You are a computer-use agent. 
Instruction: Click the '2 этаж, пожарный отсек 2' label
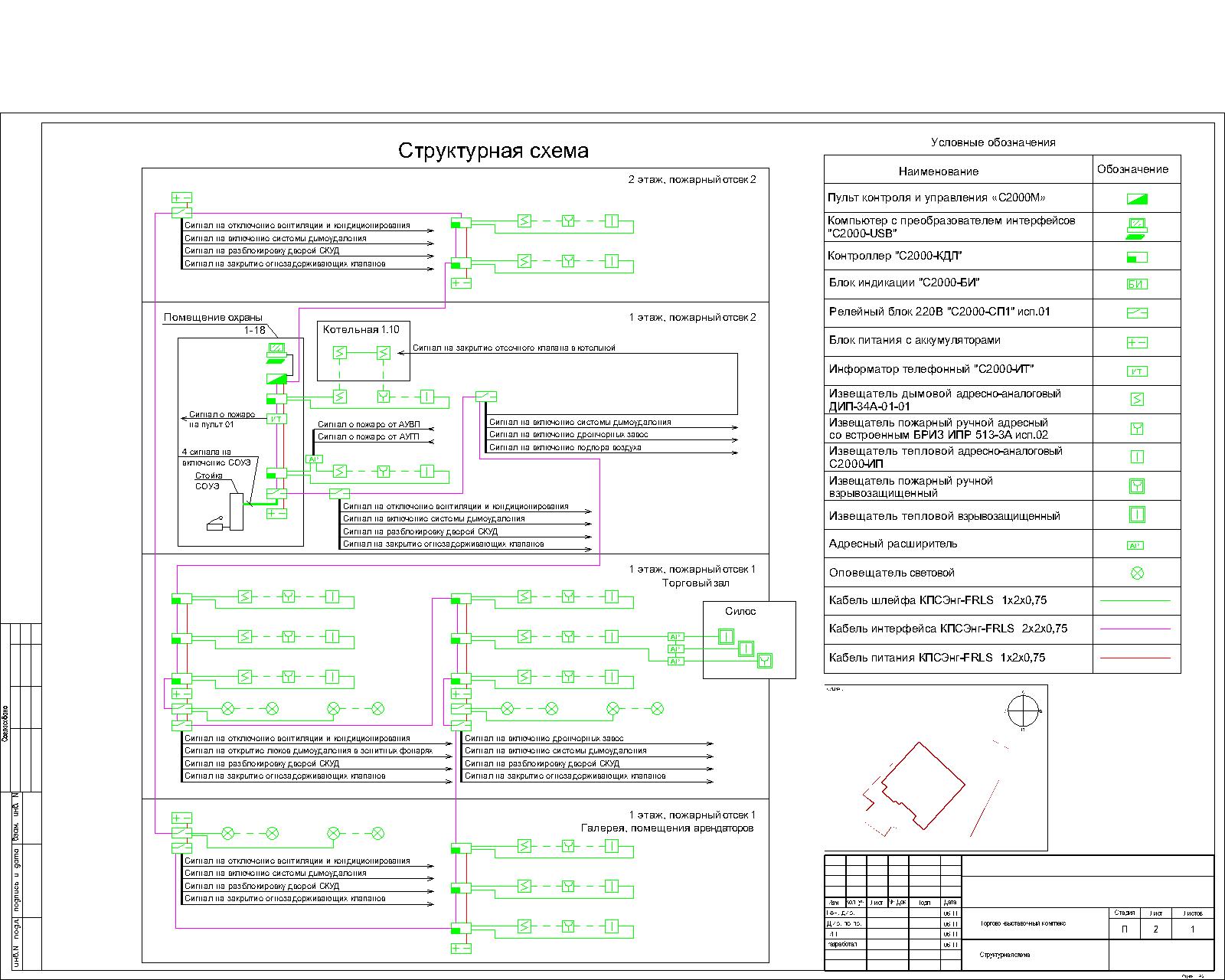pos(692,180)
